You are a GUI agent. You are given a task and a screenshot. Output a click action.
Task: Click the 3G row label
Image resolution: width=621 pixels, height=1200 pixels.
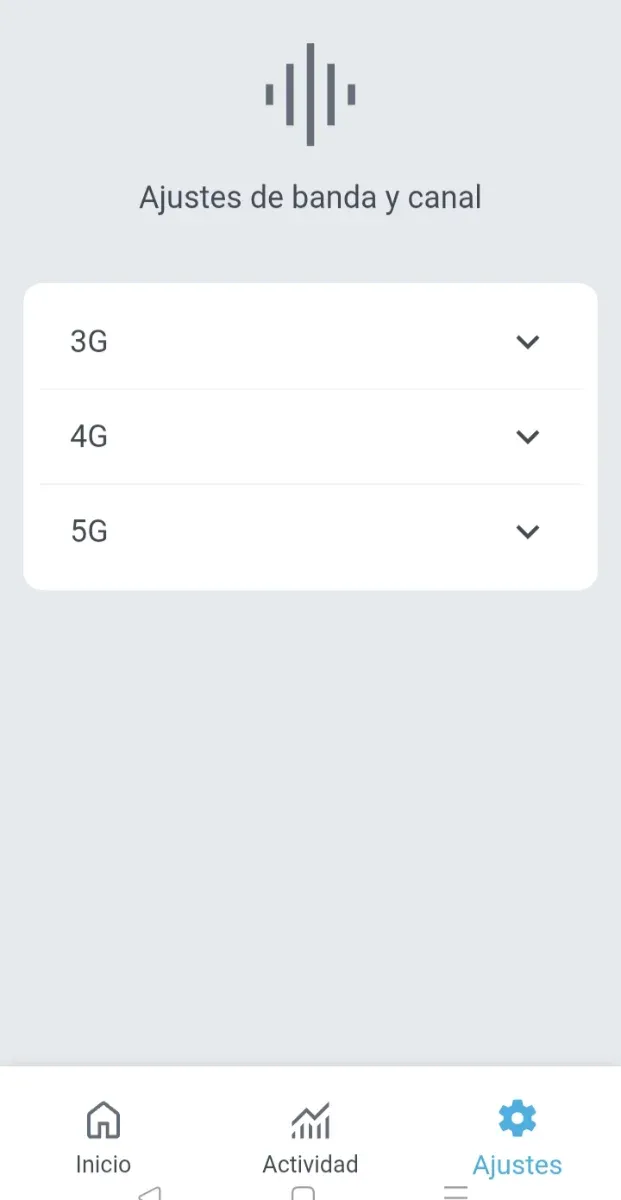tap(89, 341)
